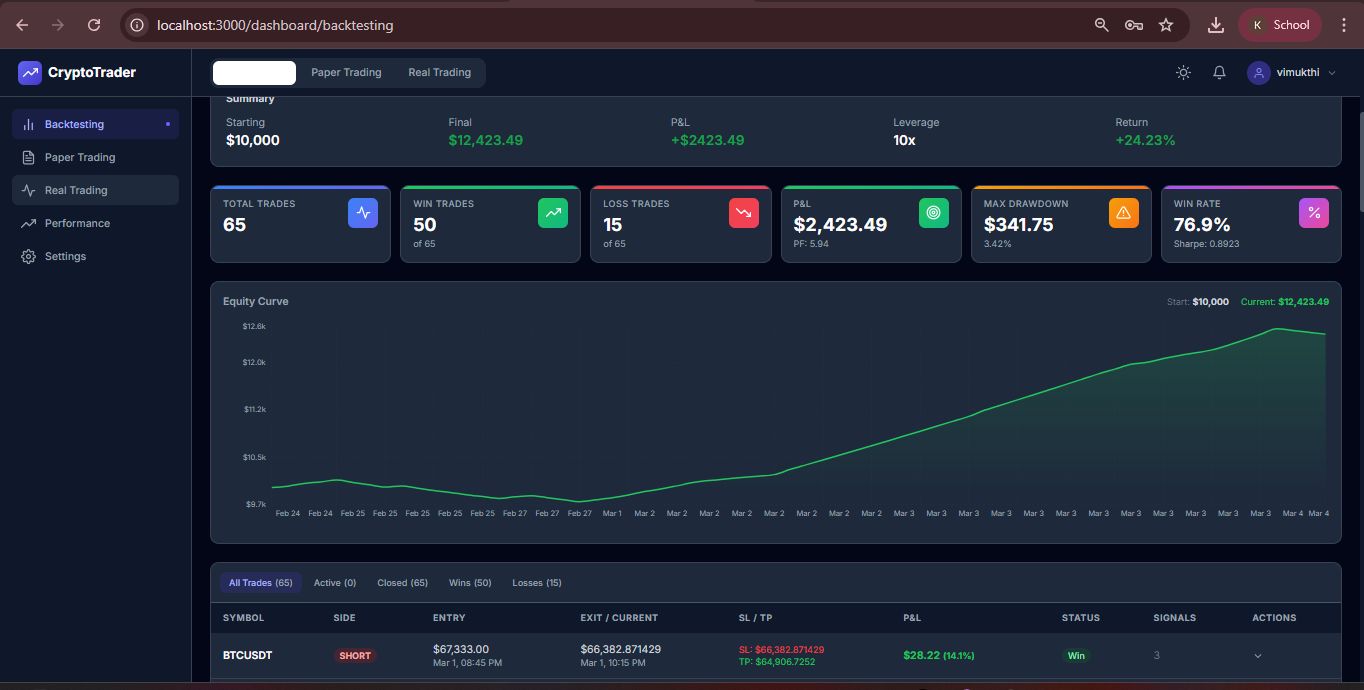1364x690 pixels.
Task: Open Performance in the sidebar
Action: pyautogui.click(x=95, y=223)
